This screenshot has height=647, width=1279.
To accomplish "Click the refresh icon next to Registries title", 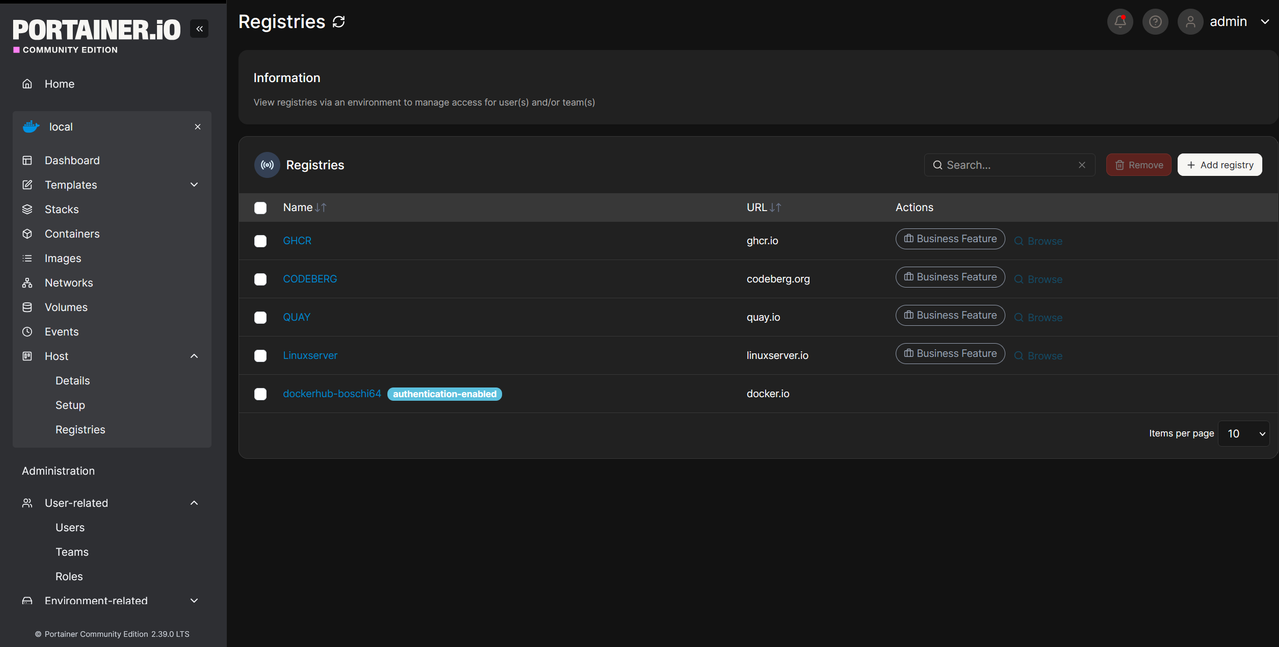I will (x=339, y=22).
